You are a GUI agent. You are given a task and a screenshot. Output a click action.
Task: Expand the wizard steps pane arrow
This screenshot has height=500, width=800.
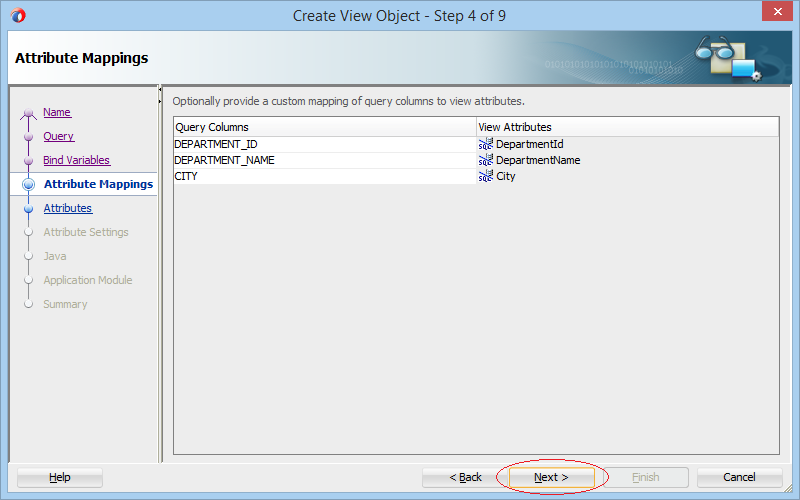click(x=160, y=102)
